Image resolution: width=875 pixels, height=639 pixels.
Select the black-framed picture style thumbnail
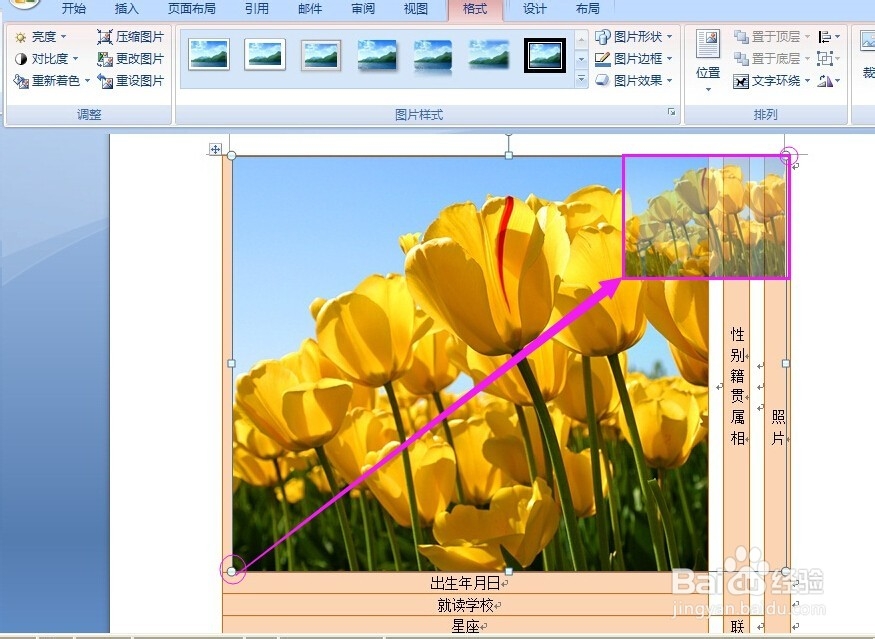pos(544,55)
